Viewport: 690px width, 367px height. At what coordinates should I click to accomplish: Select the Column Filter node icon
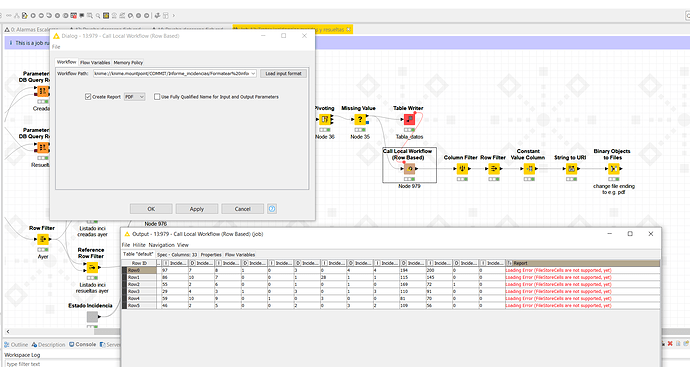pyautogui.click(x=462, y=169)
